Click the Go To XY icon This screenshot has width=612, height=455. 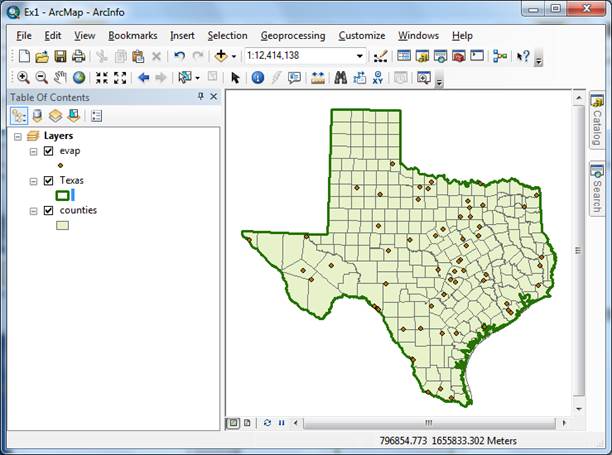pos(379,77)
